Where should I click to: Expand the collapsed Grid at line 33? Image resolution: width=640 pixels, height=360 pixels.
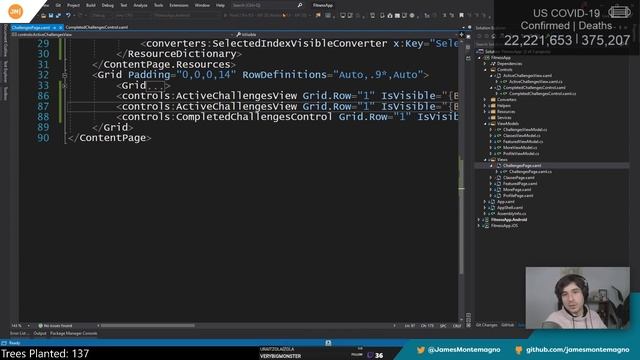(x=64, y=85)
